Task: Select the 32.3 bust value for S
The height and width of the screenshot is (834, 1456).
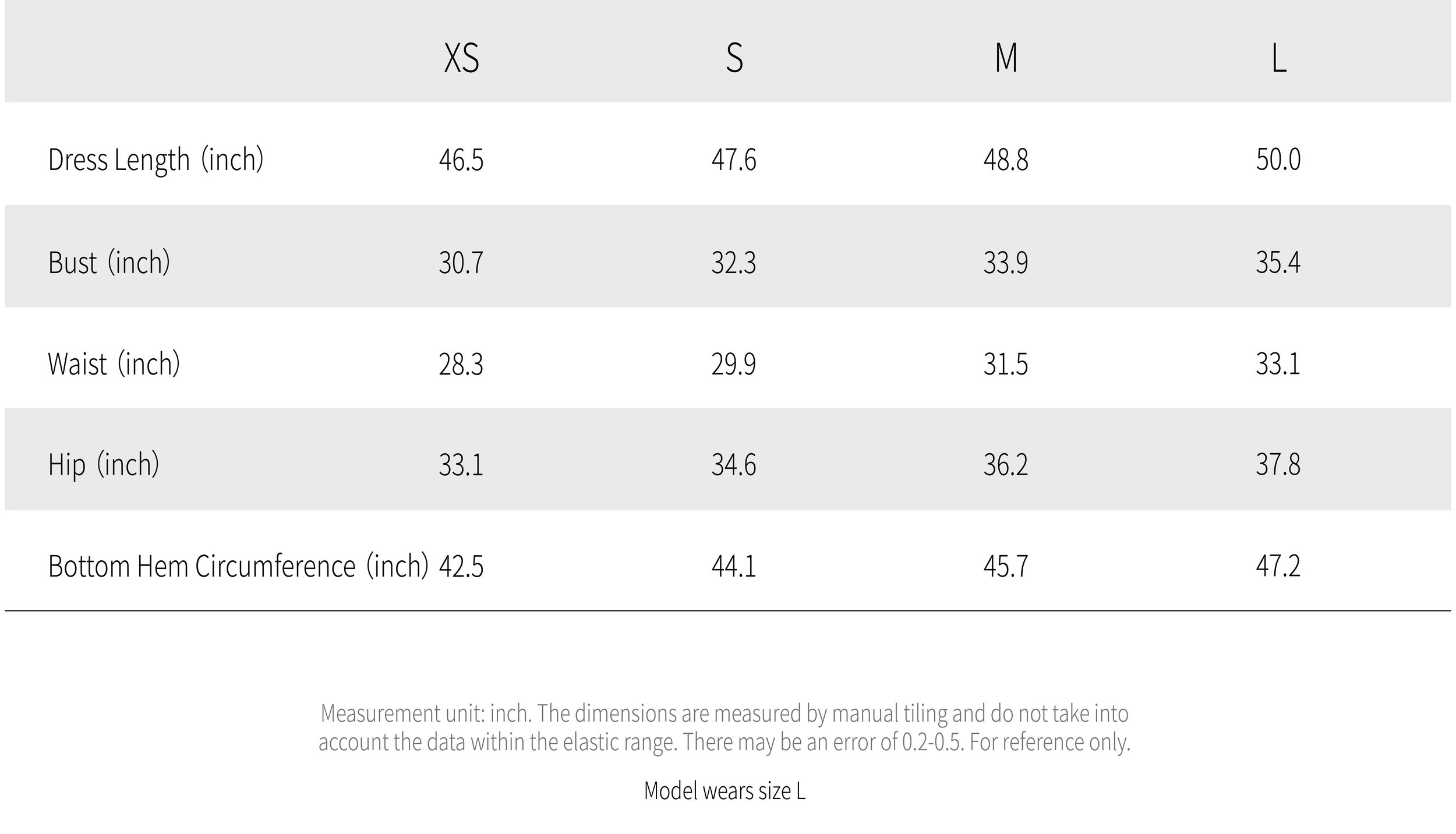Action: click(x=734, y=262)
